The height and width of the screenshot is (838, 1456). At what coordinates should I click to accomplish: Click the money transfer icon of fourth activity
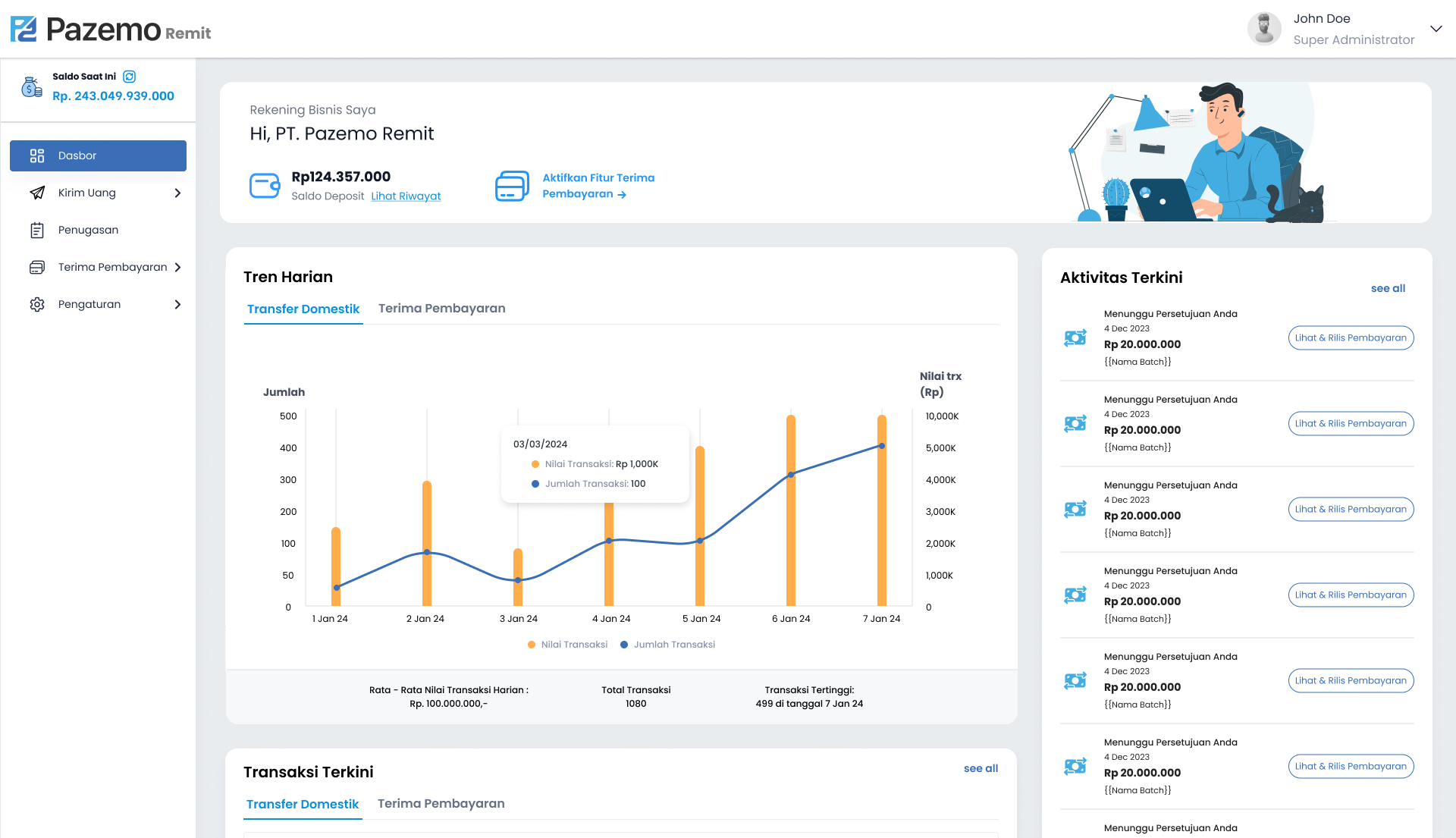click(x=1075, y=595)
